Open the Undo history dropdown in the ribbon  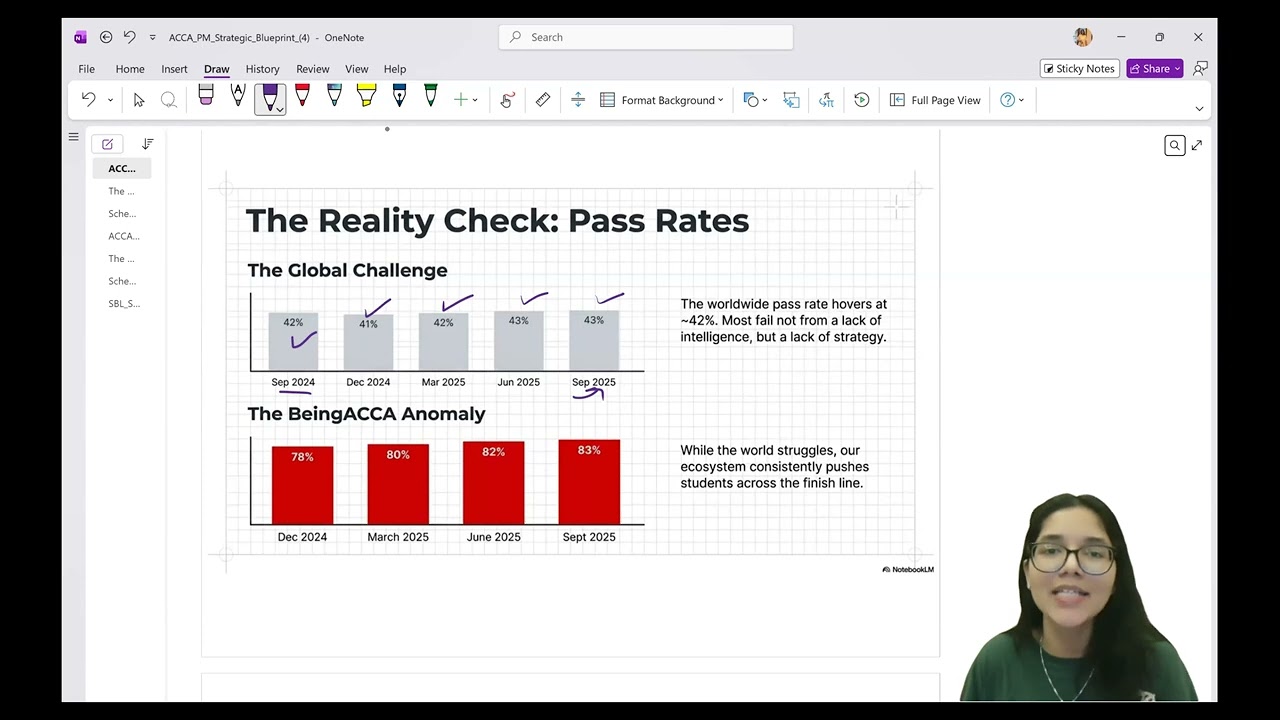pos(110,100)
